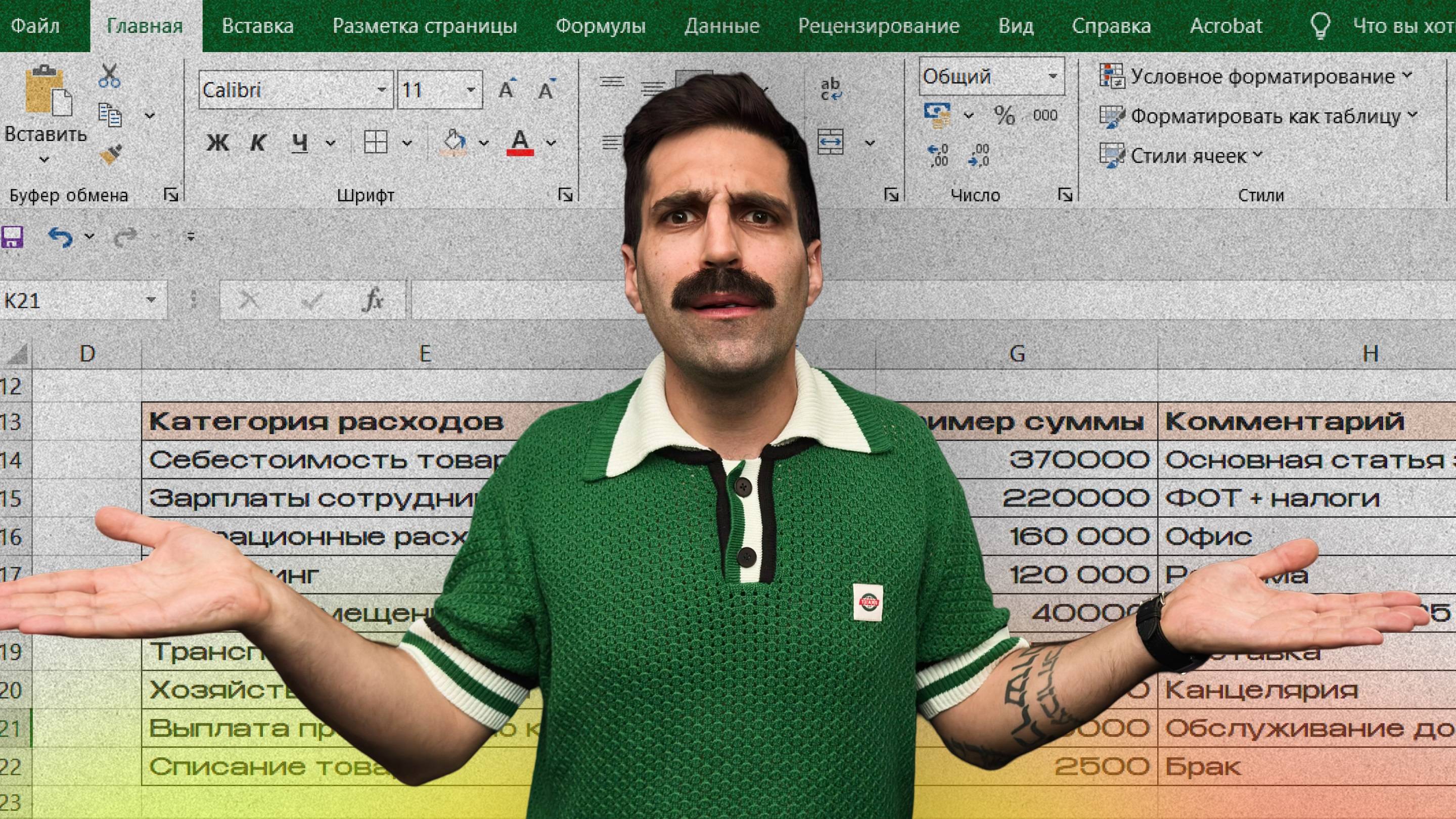1456x819 pixels.
Task: Click the Format Painter brush icon
Action: (111, 155)
